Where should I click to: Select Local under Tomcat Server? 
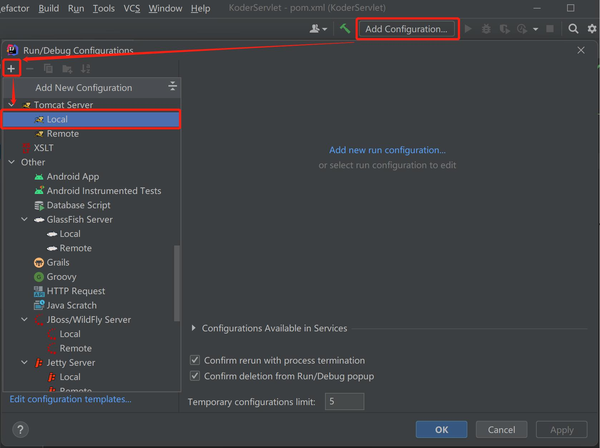point(91,119)
